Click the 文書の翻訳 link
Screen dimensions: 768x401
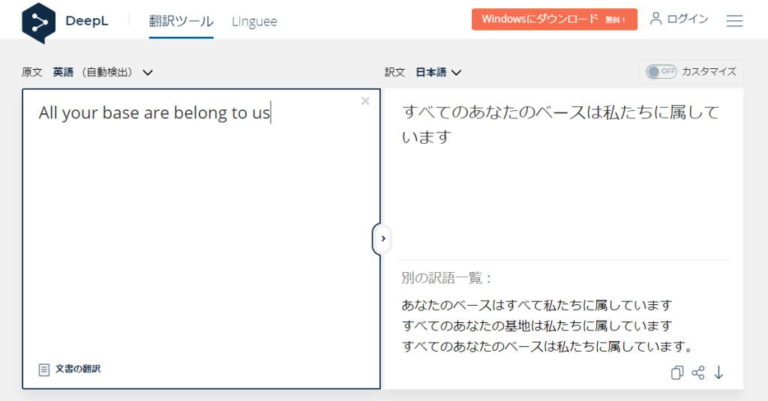point(77,369)
